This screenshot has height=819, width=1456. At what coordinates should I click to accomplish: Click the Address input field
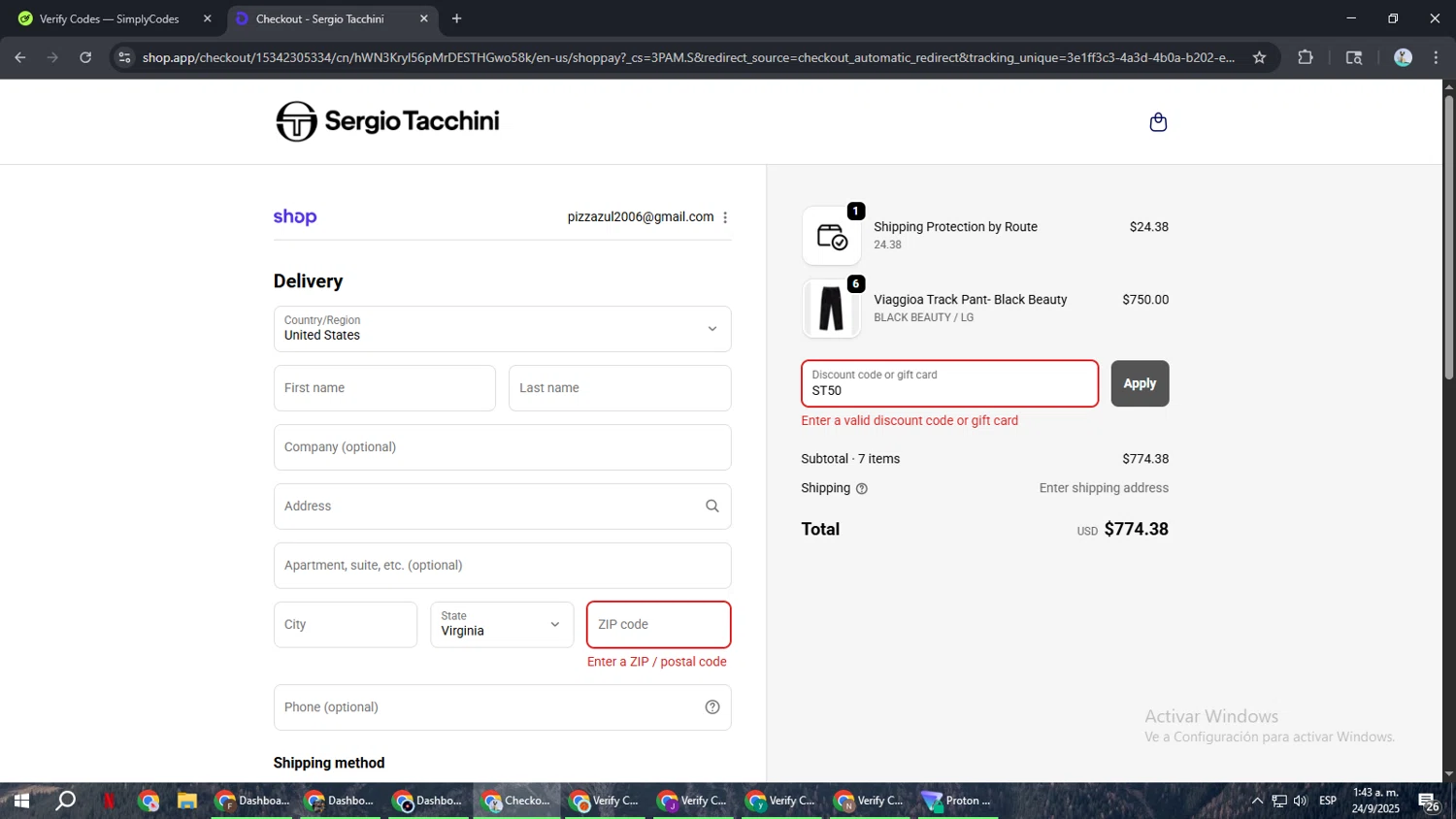click(x=502, y=507)
